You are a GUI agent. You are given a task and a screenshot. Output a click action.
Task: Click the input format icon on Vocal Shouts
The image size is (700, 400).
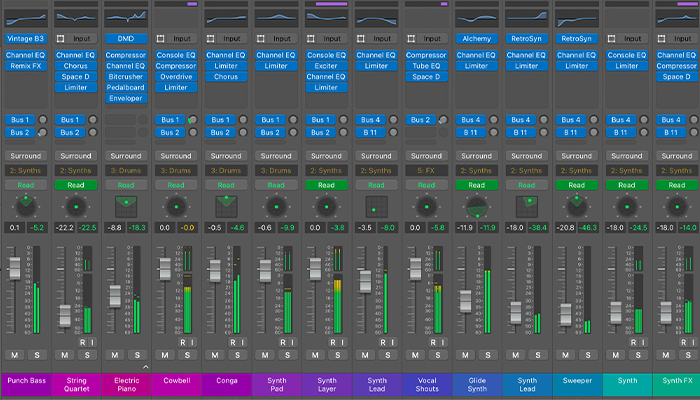(411, 39)
